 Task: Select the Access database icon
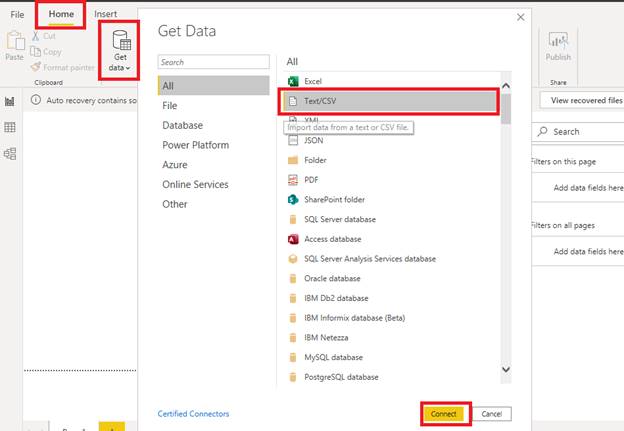293,239
